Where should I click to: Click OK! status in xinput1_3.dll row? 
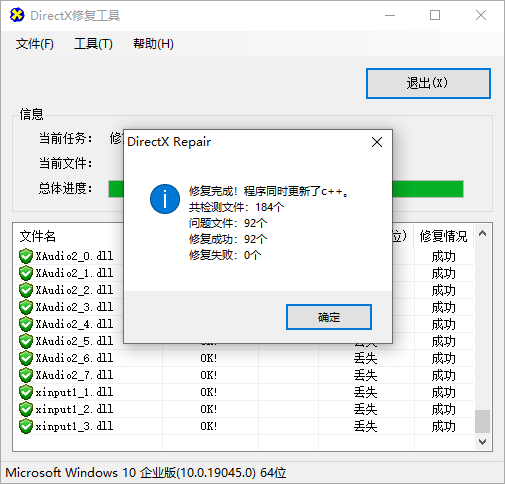[x=209, y=426]
